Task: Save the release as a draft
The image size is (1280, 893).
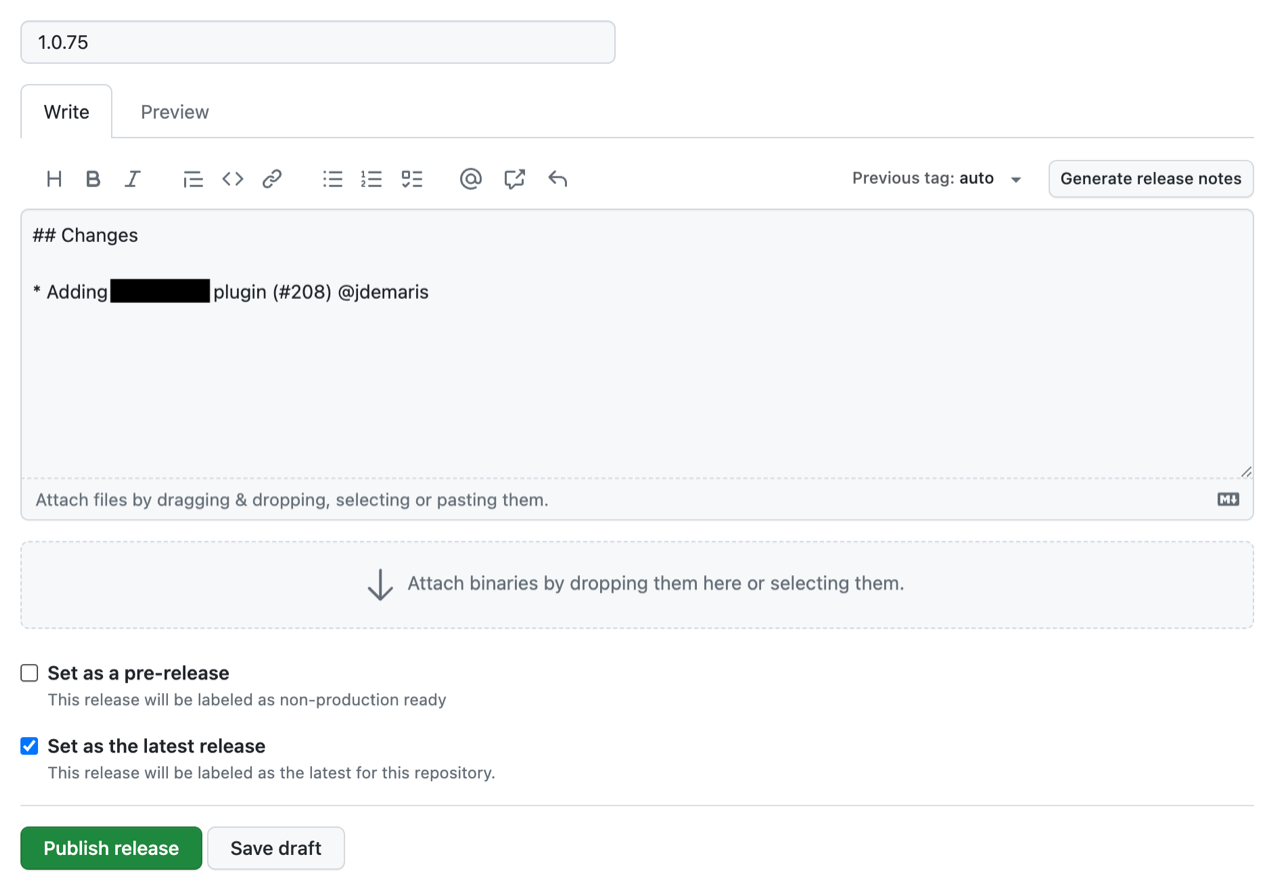Action: click(275, 847)
